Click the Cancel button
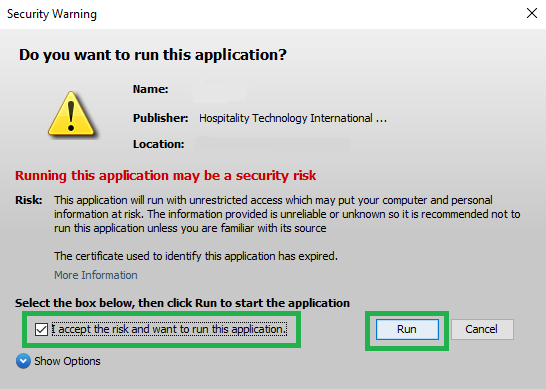This screenshot has width=546, height=389. click(x=482, y=329)
